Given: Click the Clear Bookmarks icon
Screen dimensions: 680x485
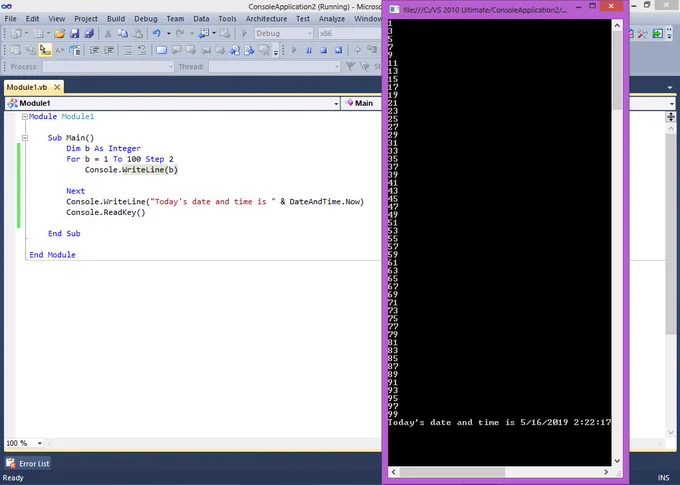Looking at the screenshot, I should coord(264,50).
